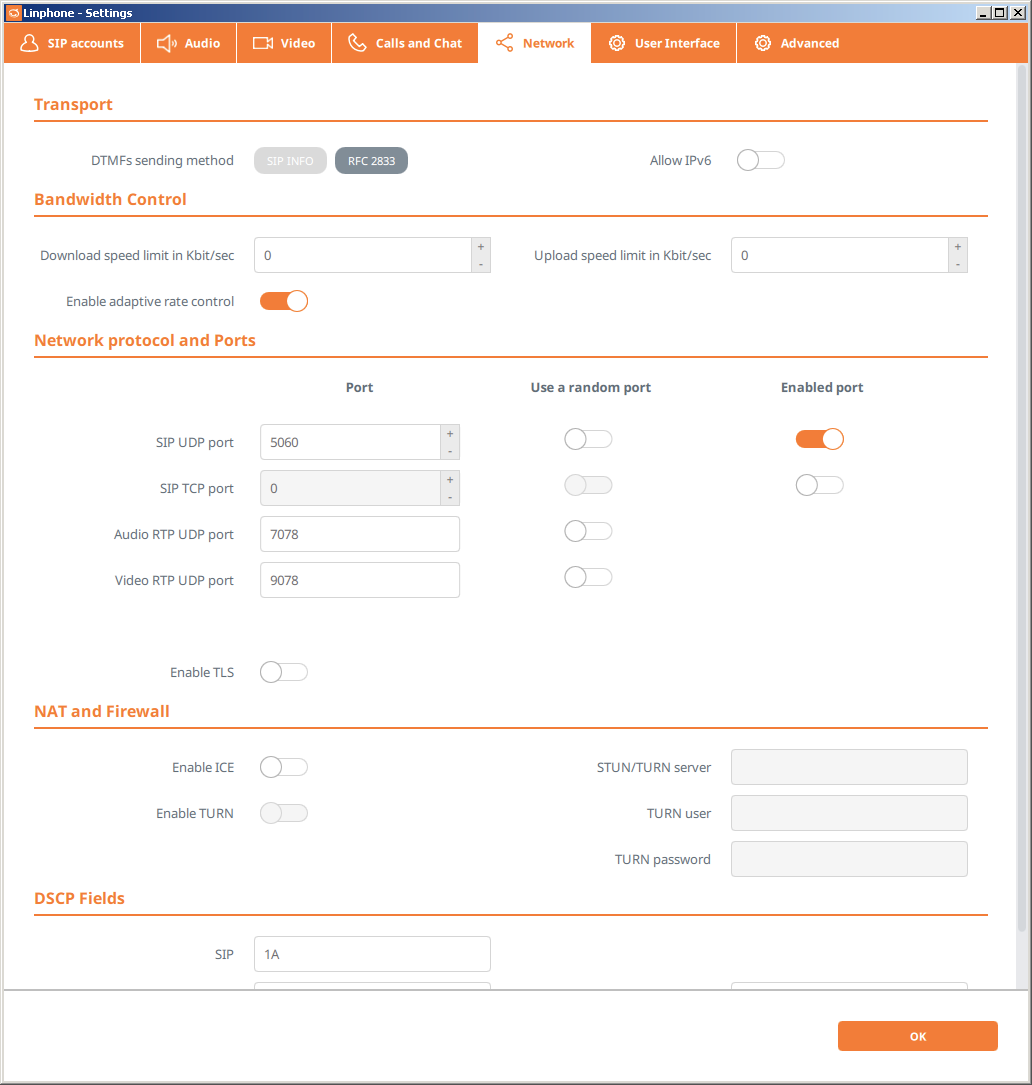Click the download speed limit field
1032x1085 pixels.
(363, 255)
